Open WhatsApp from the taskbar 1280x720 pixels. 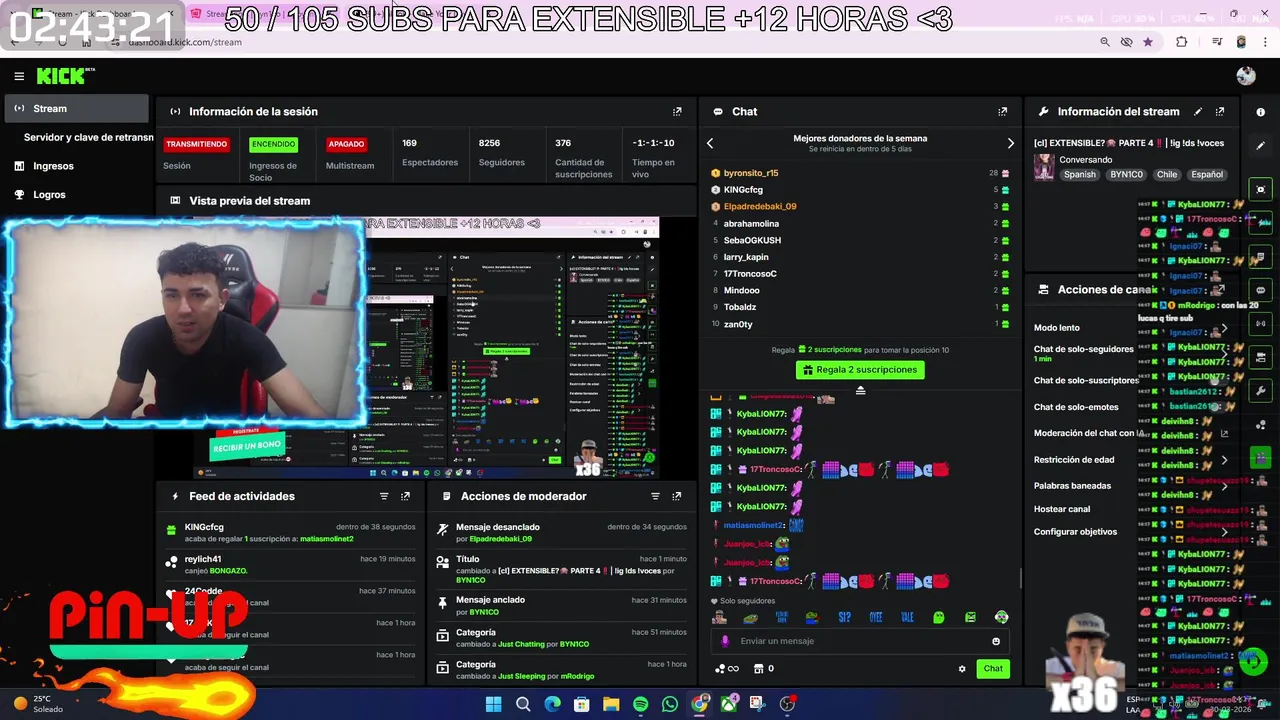[x=669, y=704]
